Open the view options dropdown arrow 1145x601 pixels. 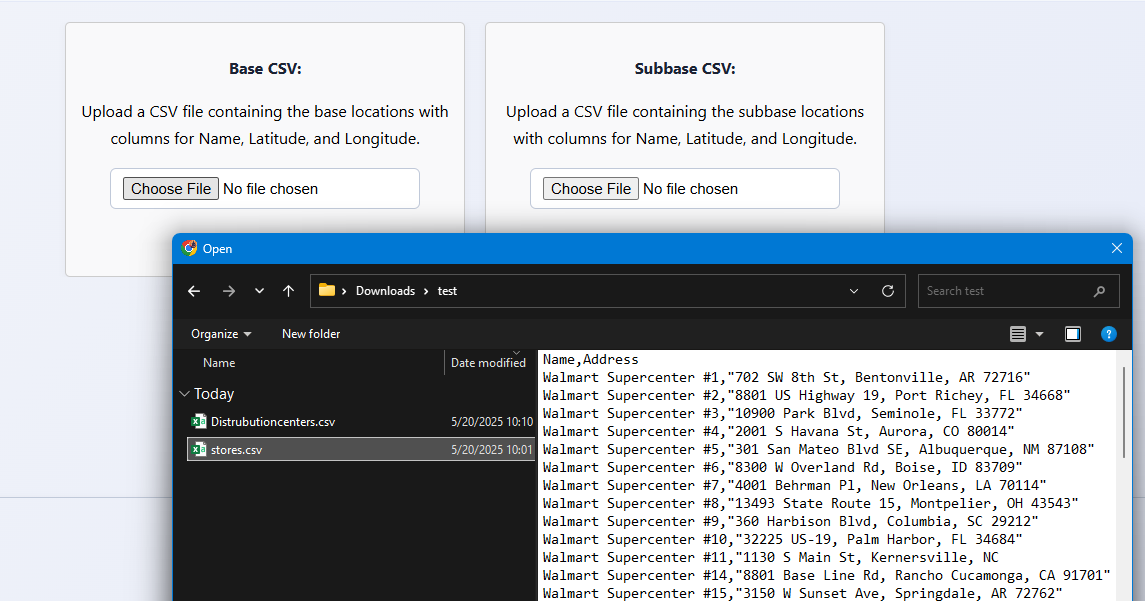point(1039,334)
